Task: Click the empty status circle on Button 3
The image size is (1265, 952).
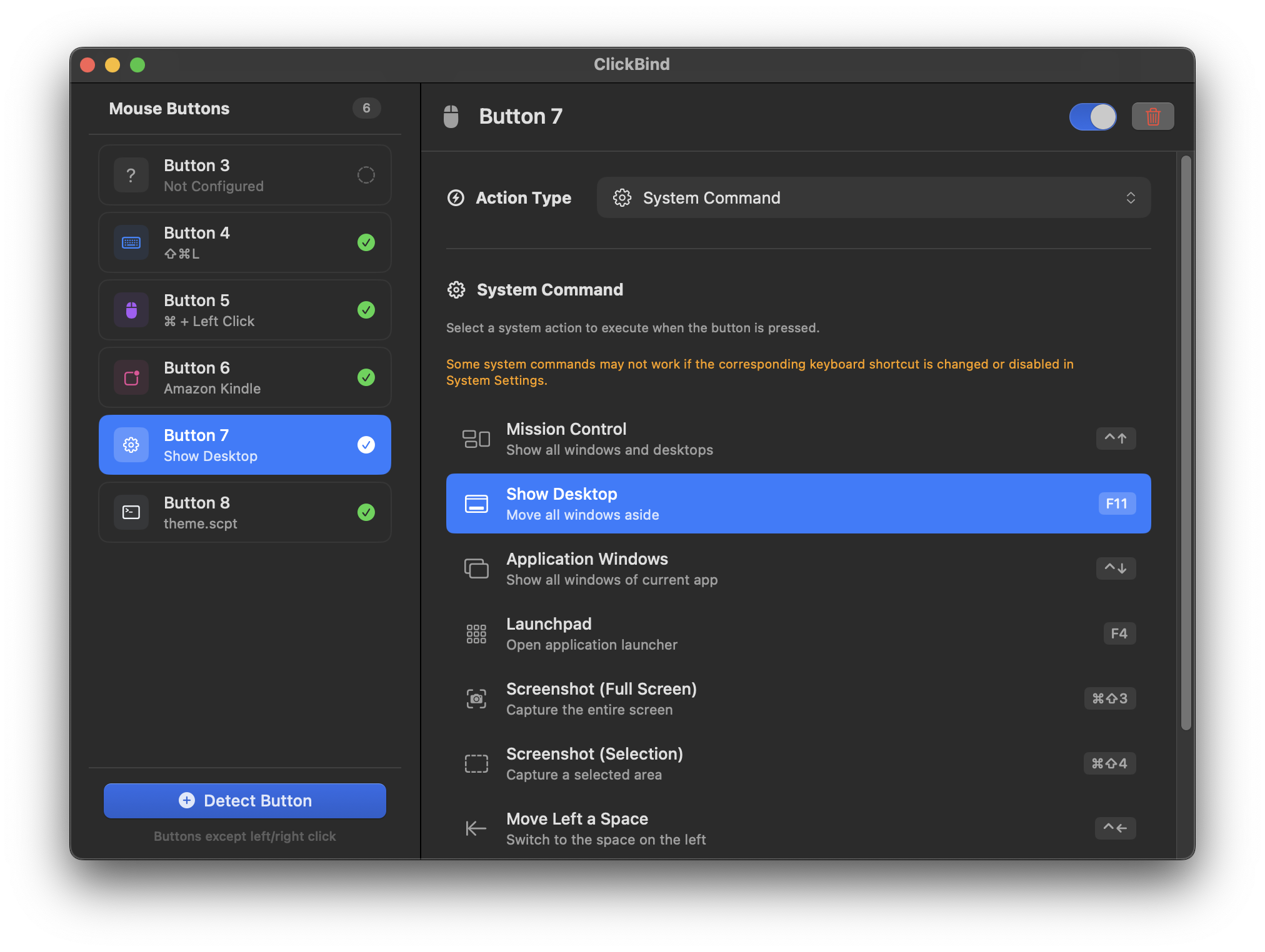Action: pos(366,175)
